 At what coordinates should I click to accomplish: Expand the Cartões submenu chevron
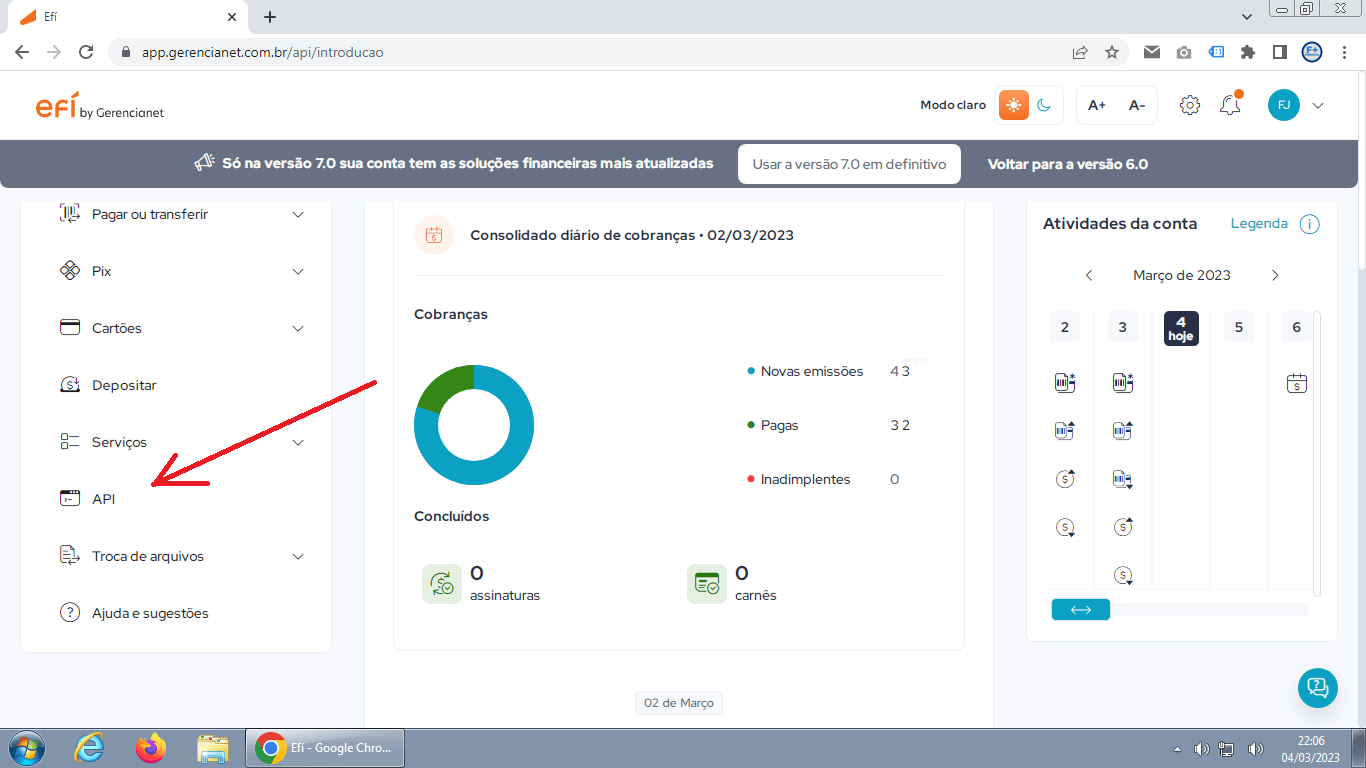pyautogui.click(x=298, y=329)
